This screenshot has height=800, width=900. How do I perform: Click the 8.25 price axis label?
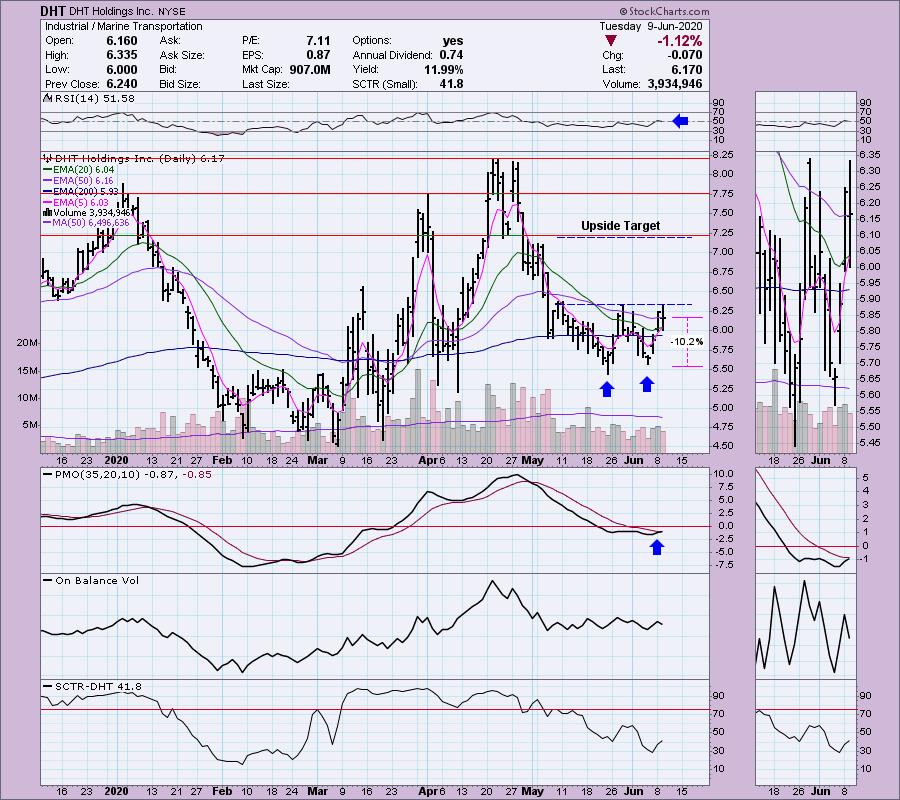point(723,154)
